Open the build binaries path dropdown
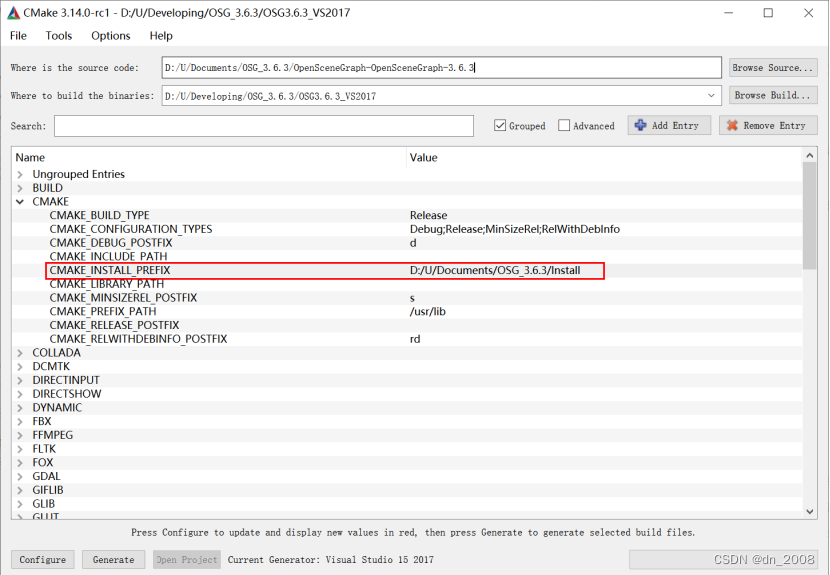The image size is (830, 575). point(711,96)
